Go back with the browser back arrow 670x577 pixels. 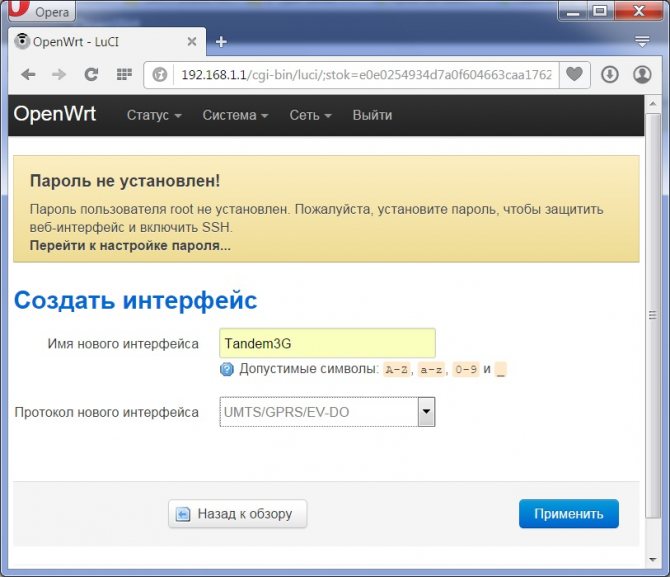(x=28, y=75)
